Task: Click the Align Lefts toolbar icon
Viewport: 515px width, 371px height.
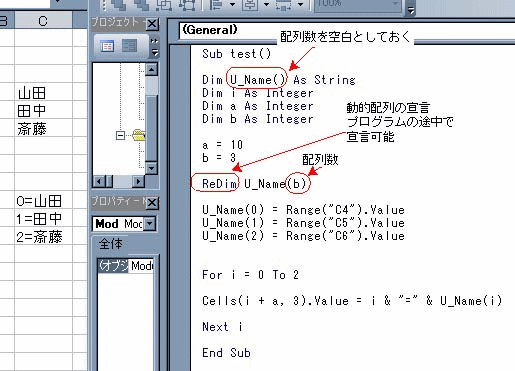Action: coord(216,5)
